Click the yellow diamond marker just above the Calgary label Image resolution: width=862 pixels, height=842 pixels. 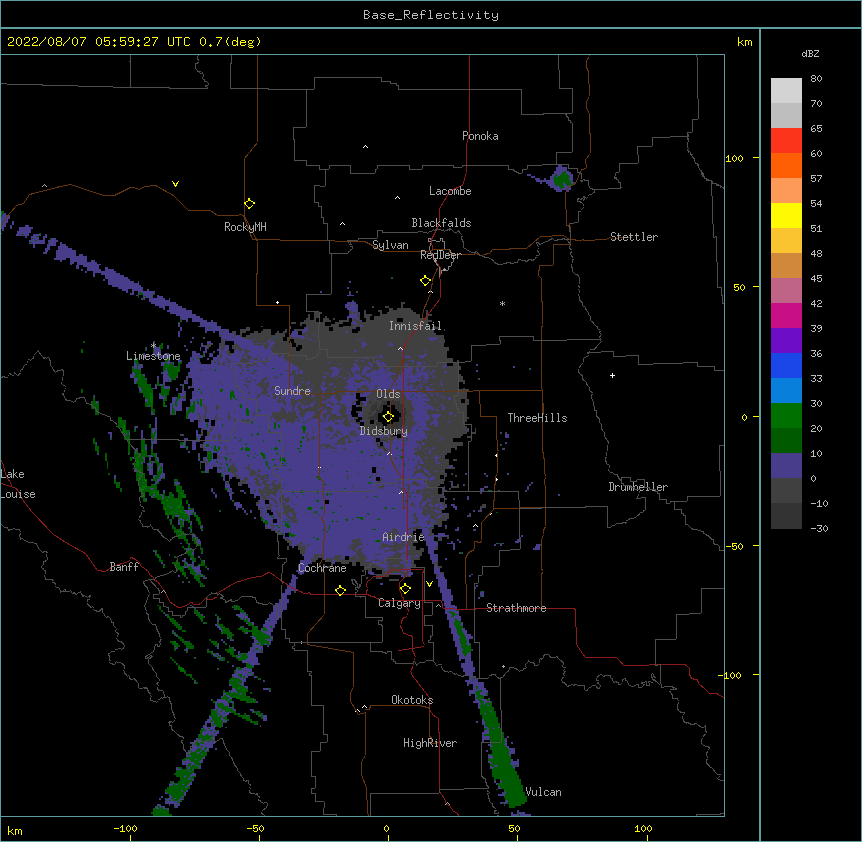[405, 589]
